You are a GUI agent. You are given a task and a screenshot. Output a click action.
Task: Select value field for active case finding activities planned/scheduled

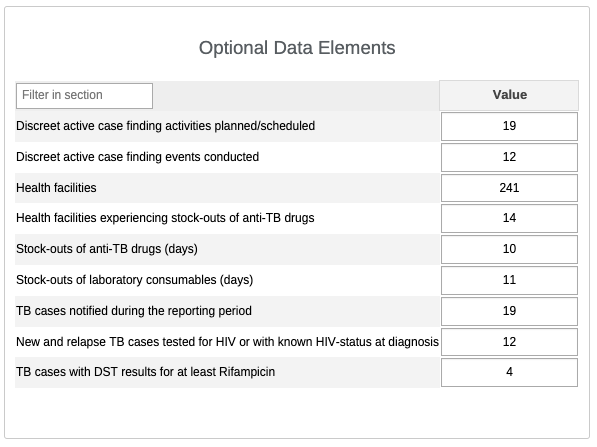(x=509, y=126)
